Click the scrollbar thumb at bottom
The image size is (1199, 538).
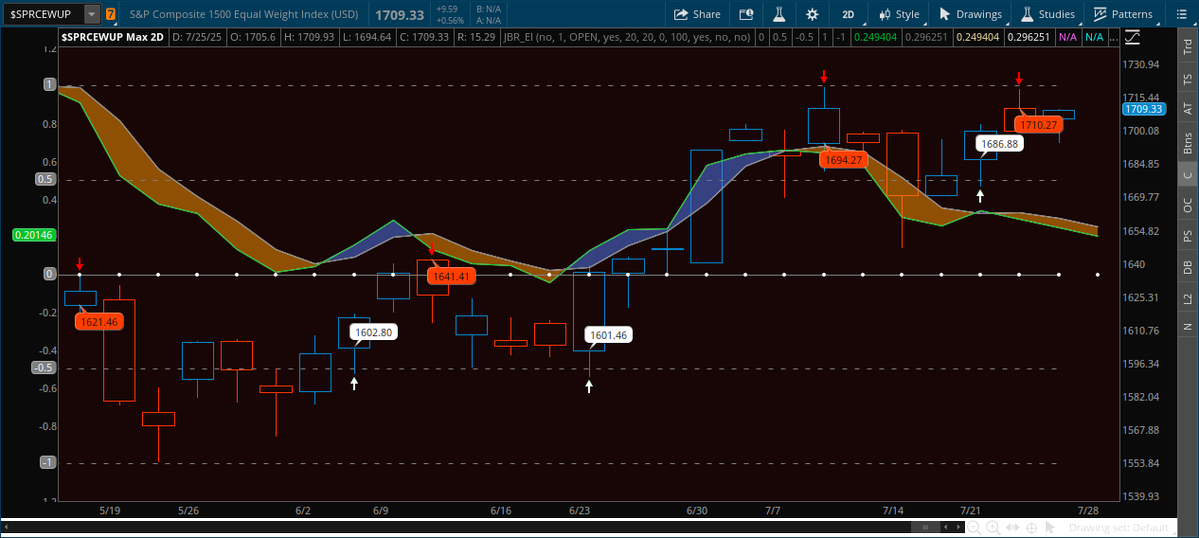click(x=926, y=527)
